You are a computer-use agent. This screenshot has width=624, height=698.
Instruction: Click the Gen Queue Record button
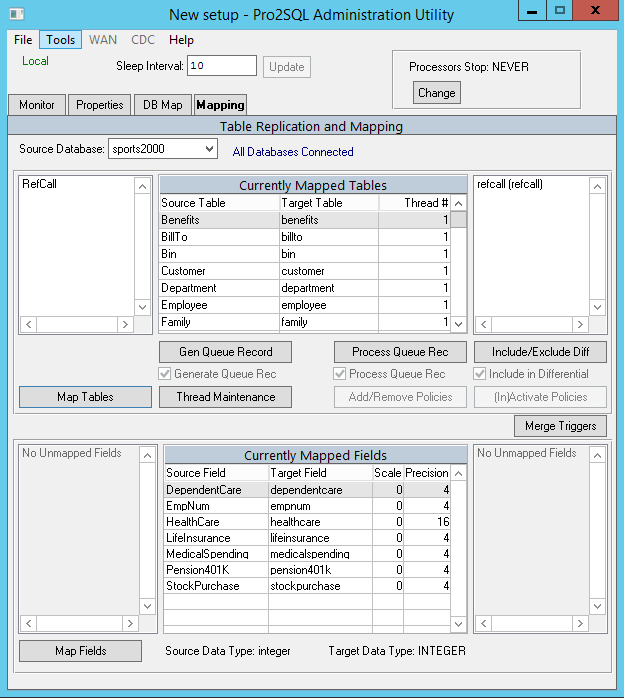[x=226, y=352]
